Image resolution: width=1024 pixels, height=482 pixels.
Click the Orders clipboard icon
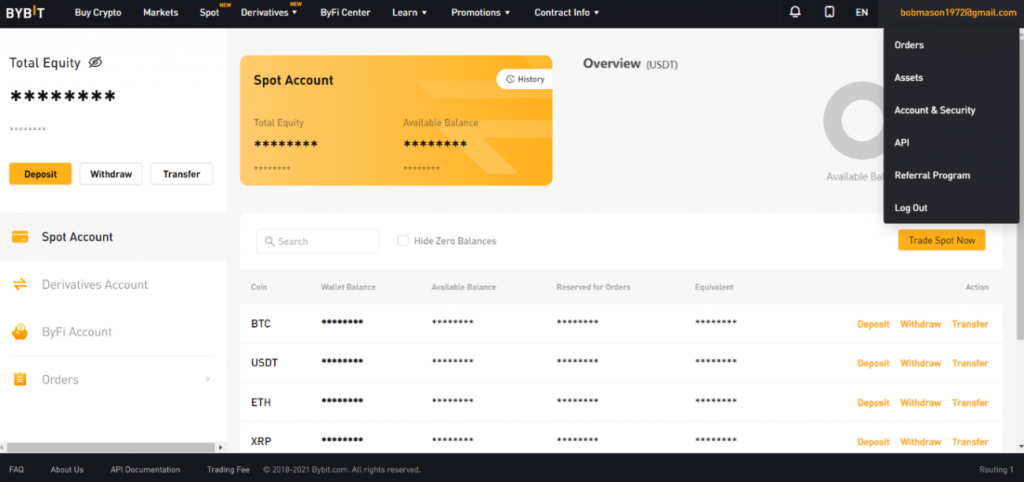(x=20, y=379)
